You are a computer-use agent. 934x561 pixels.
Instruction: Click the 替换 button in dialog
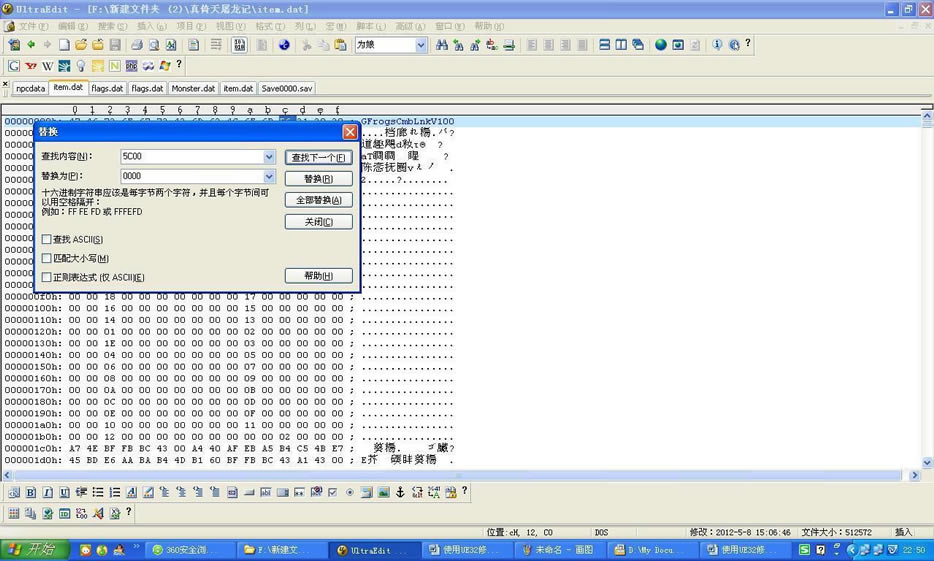tap(319, 179)
